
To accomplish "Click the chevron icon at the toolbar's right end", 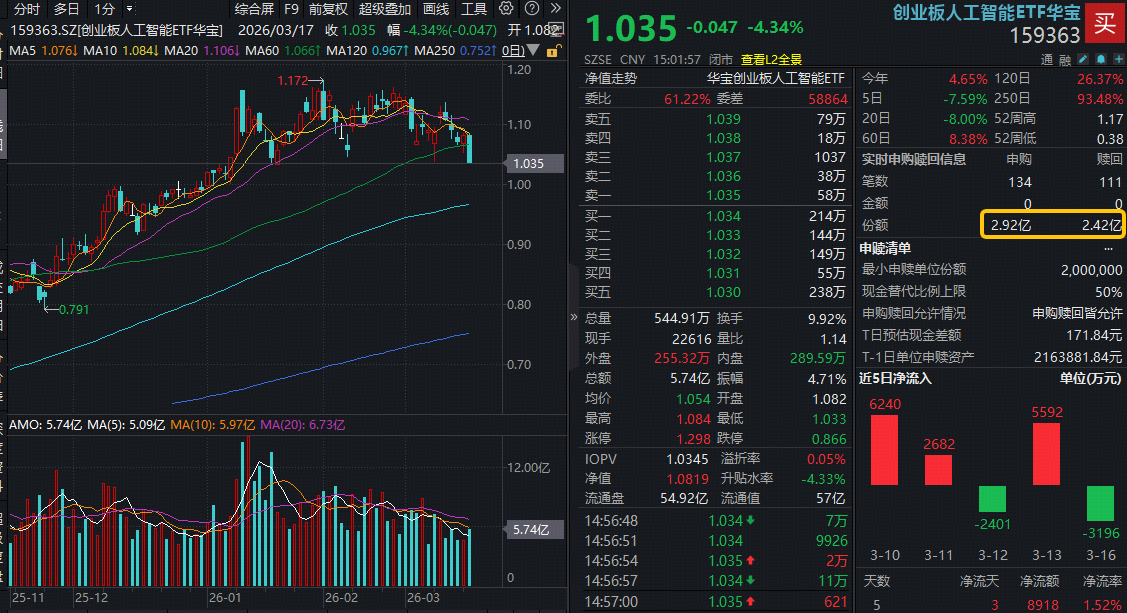I will click(556, 9).
